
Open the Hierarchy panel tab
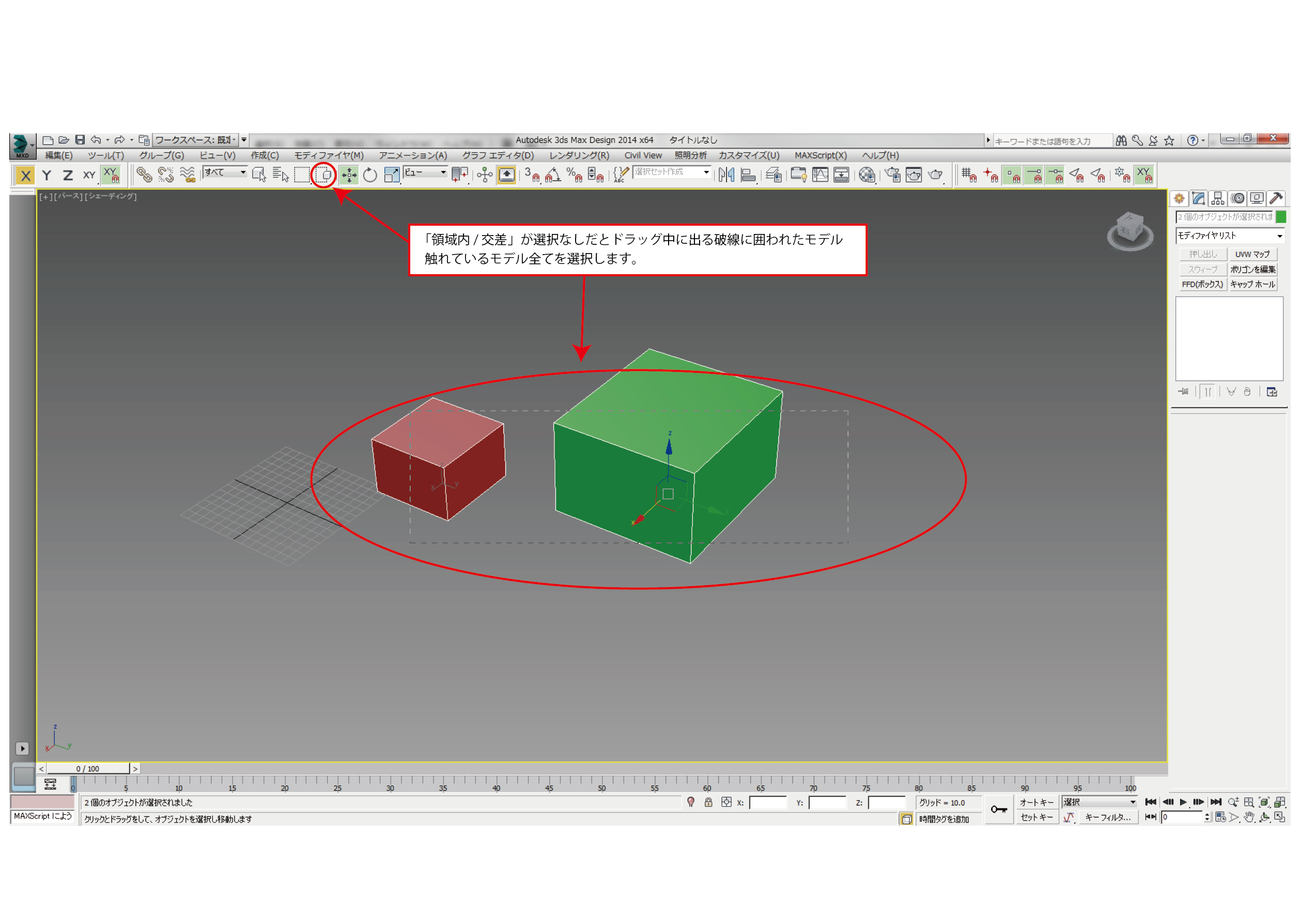click(x=1217, y=198)
